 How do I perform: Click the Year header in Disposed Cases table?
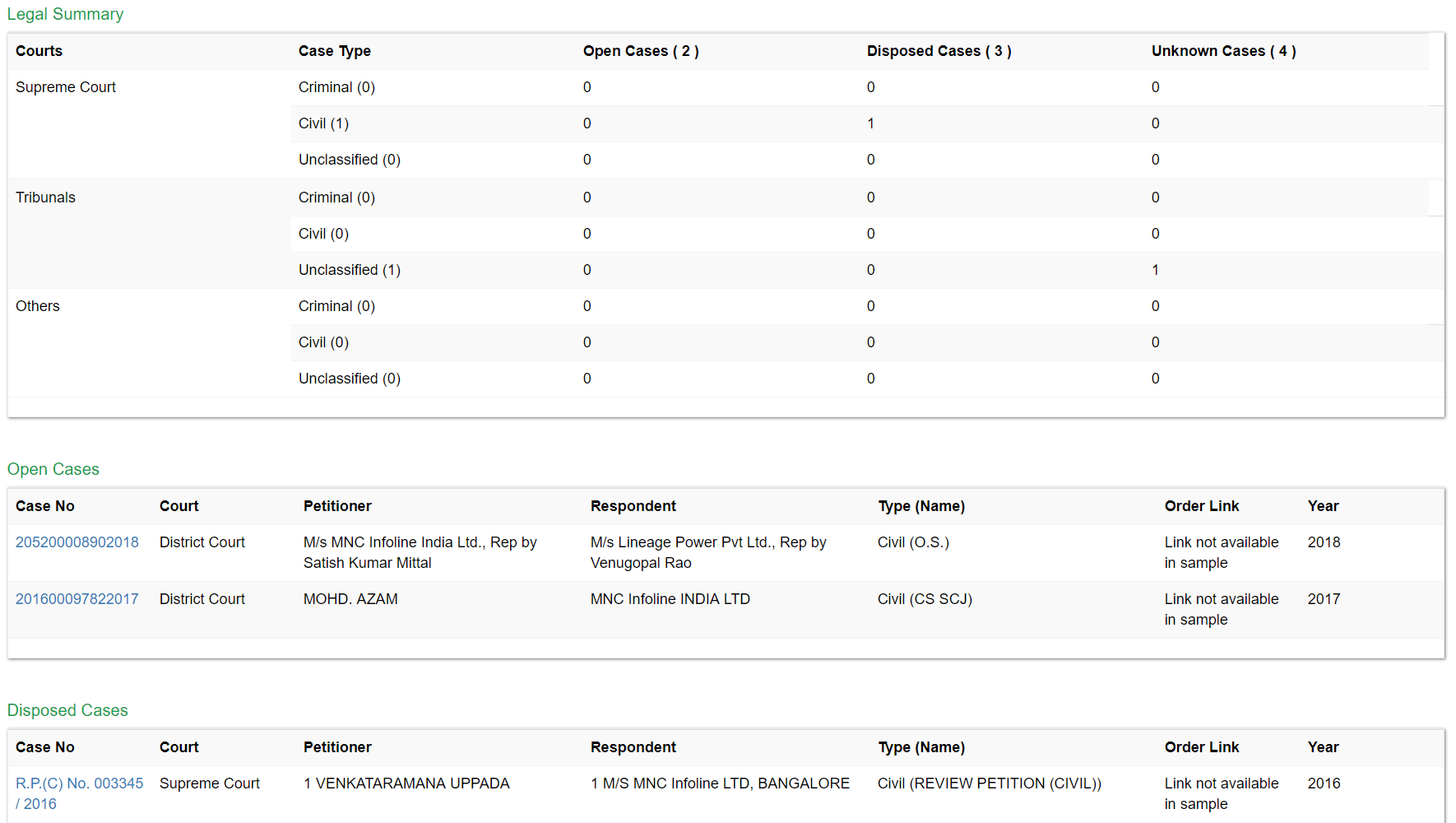click(x=1323, y=747)
